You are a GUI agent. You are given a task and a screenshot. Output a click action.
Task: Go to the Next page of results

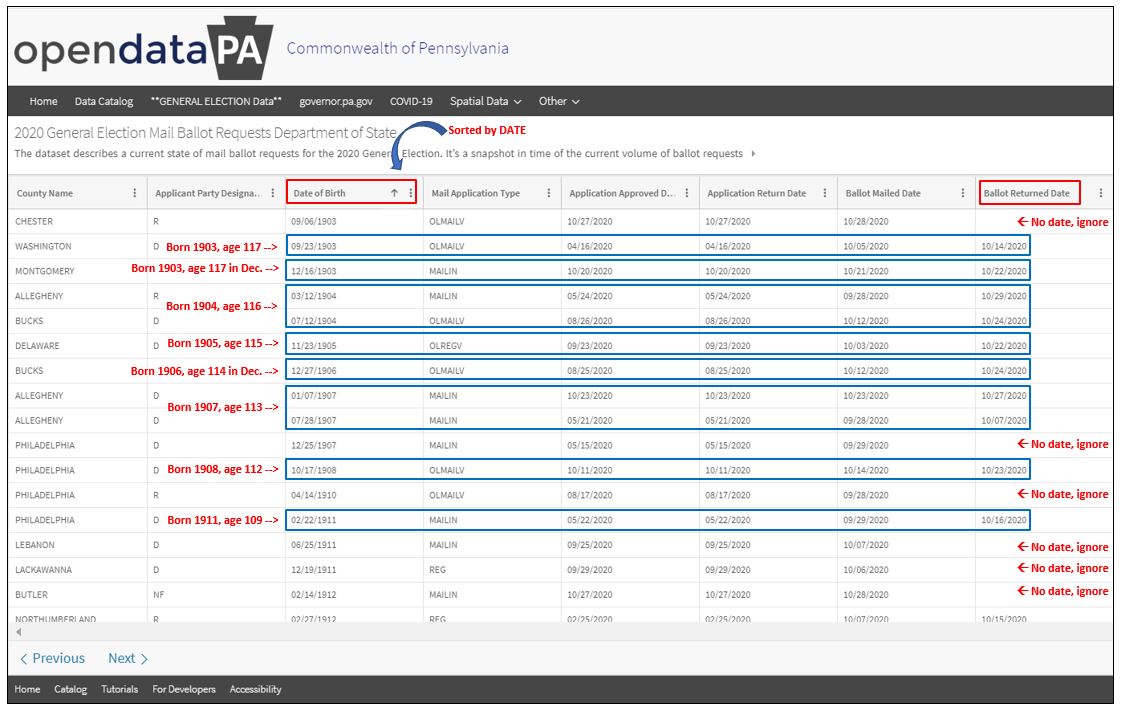[128, 658]
